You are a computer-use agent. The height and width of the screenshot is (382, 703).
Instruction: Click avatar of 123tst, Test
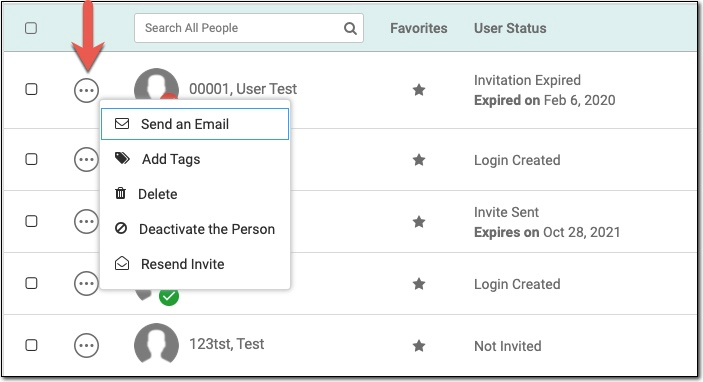tap(156, 343)
